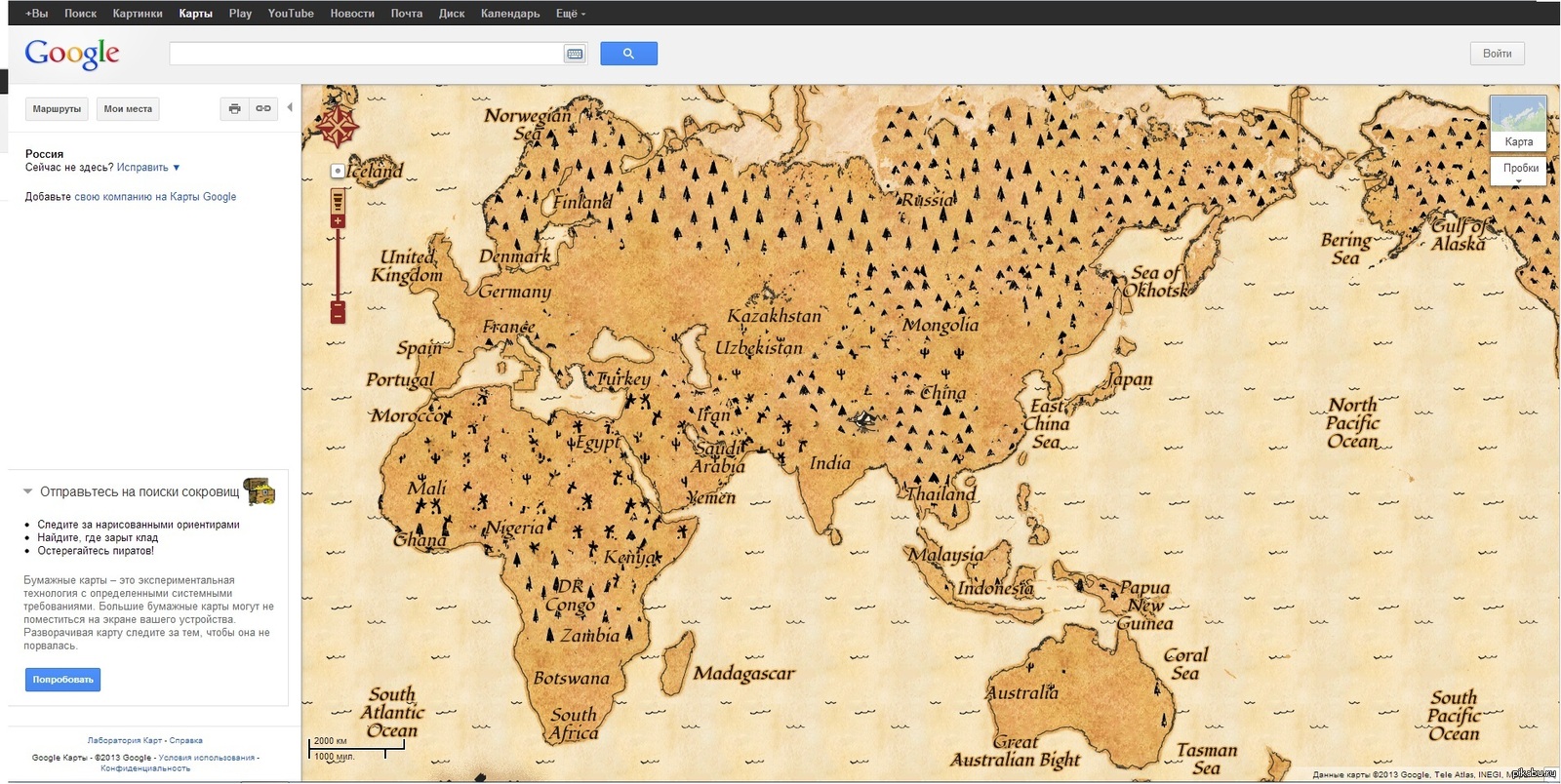Image resolution: width=1561 pixels, height=784 pixels.
Task: Click the Papua New Guinea label
Action: tap(1144, 606)
